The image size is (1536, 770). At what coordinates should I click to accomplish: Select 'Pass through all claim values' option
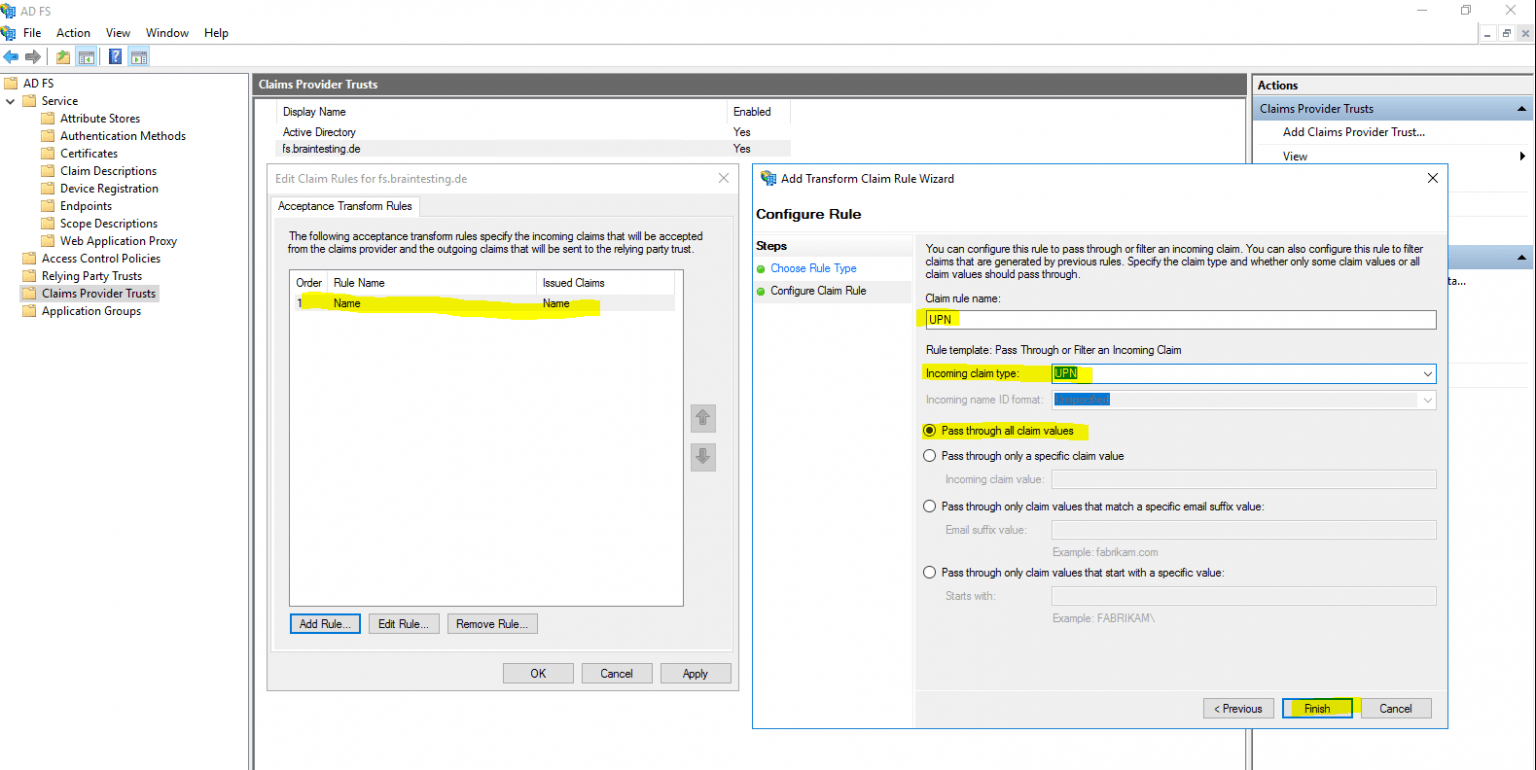(930, 431)
